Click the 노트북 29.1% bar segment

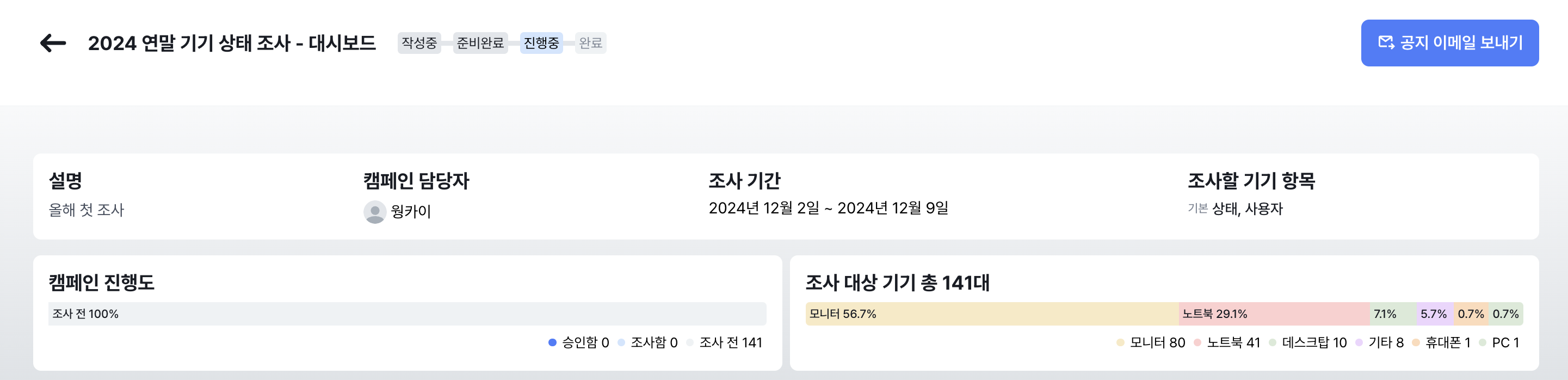point(1274,314)
